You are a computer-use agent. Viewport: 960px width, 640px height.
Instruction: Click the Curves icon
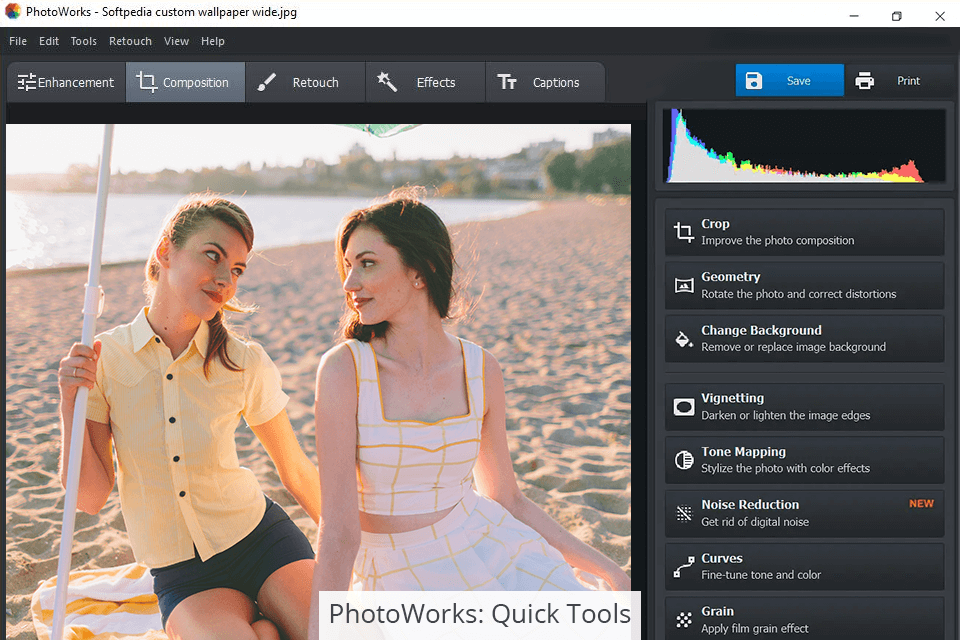[683, 567]
